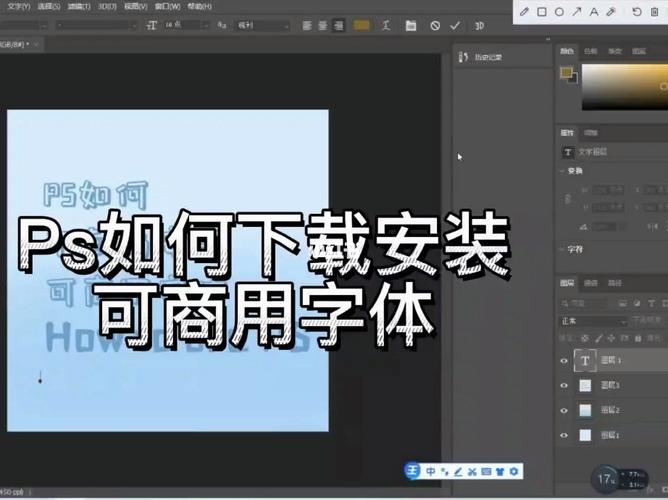The width and height of the screenshot is (668, 500).
Task: Open the warp text dialog
Action: [x=386, y=26]
